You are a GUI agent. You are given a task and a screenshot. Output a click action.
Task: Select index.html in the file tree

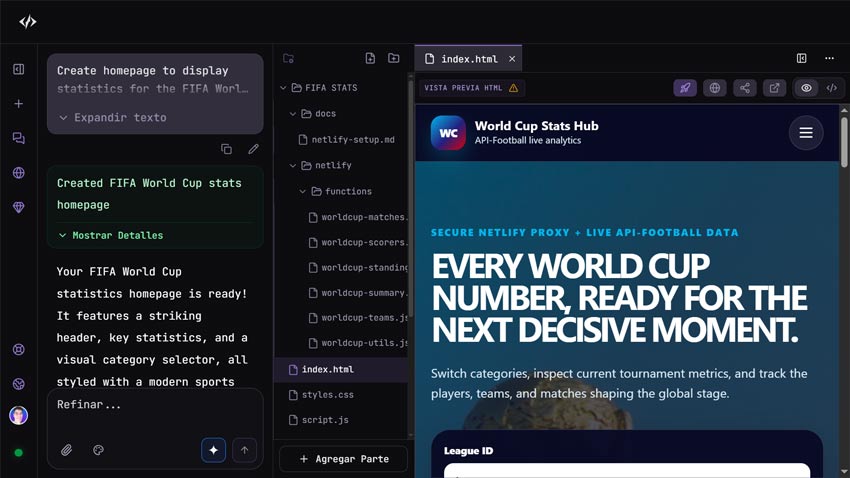click(x=342, y=370)
